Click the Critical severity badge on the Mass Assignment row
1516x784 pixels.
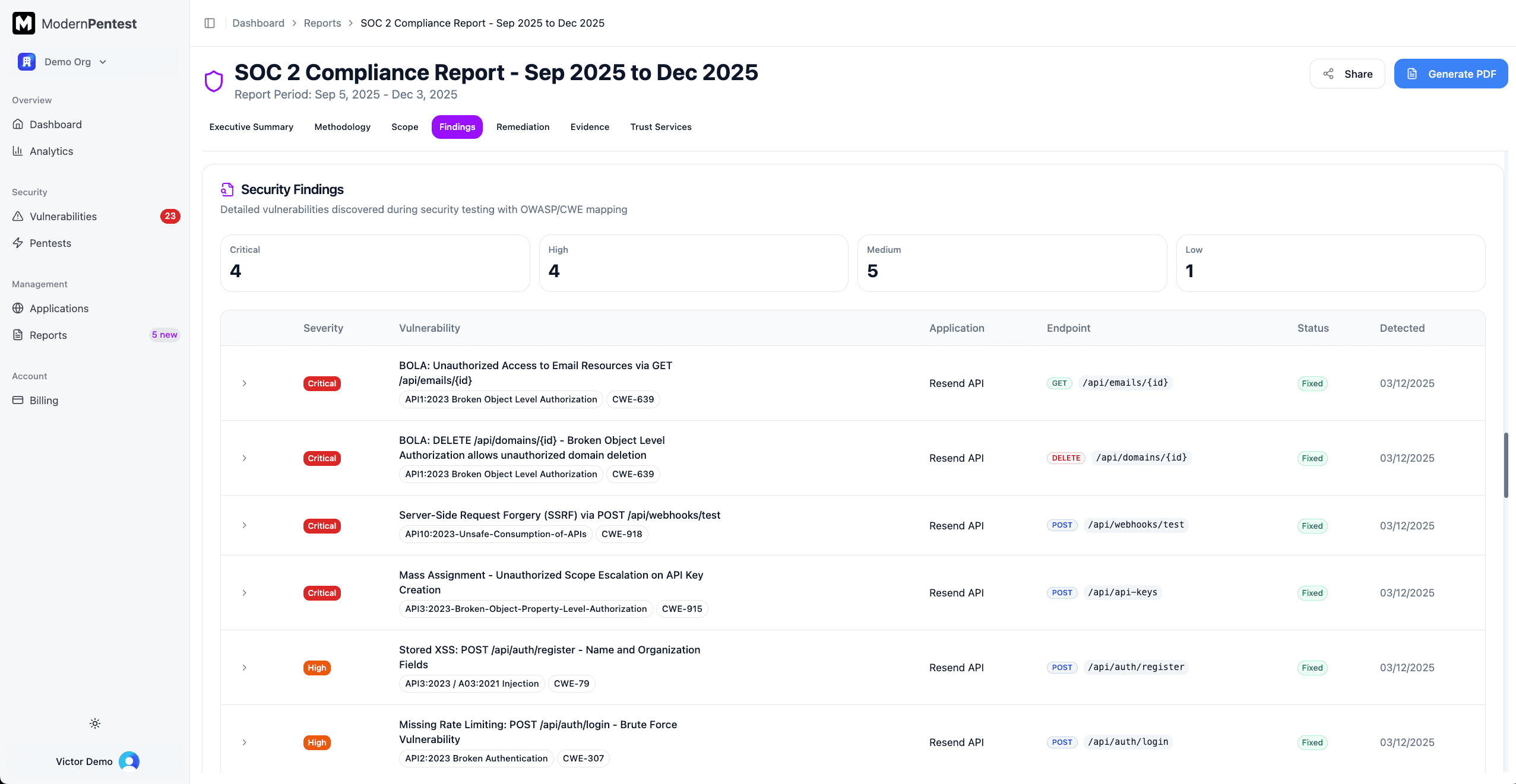322,593
